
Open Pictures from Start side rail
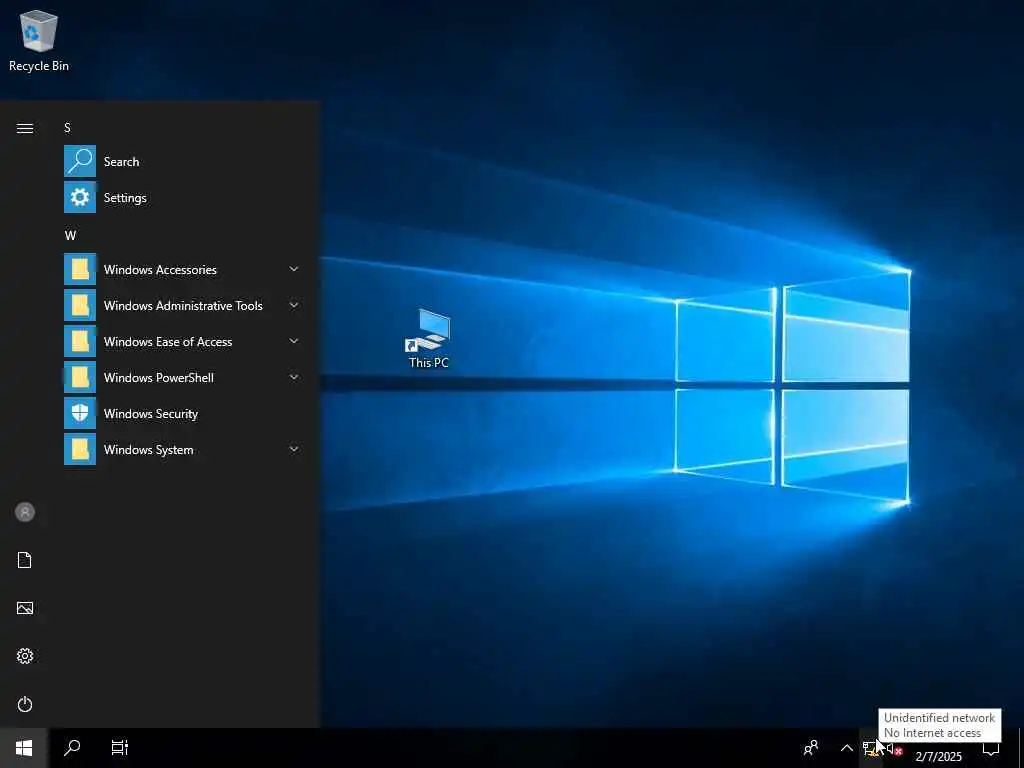[x=25, y=608]
